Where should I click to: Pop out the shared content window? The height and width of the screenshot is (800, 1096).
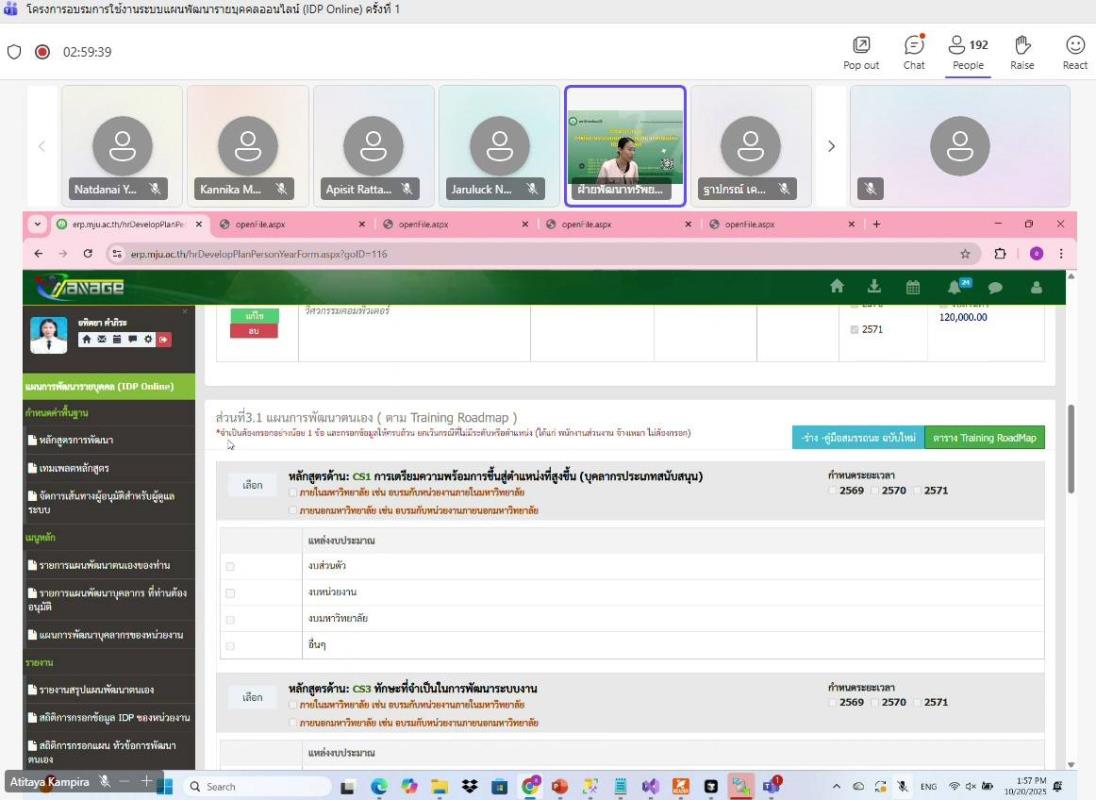[x=861, y=51]
